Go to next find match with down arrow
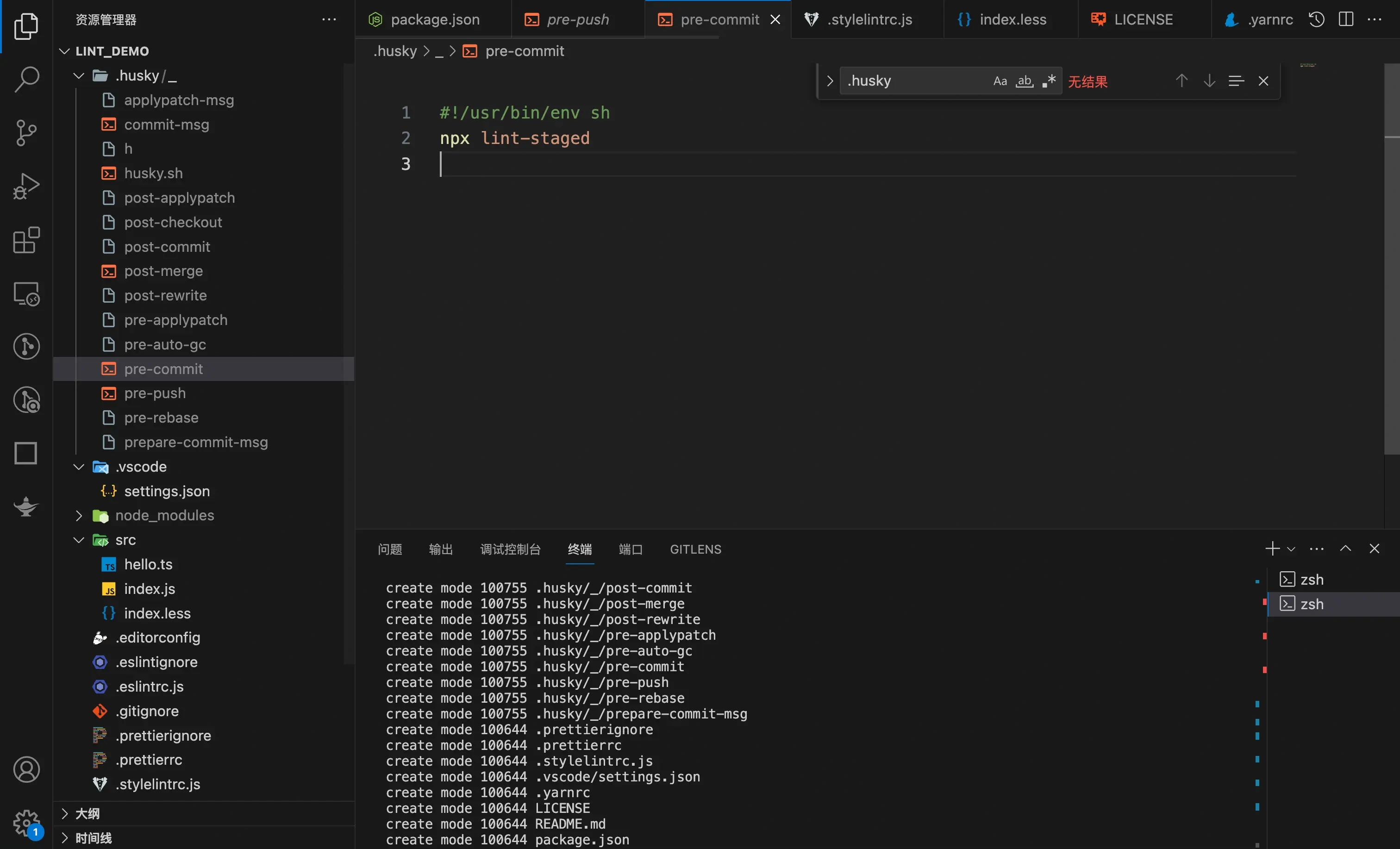Image resolution: width=1400 pixels, height=849 pixels. click(1208, 80)
